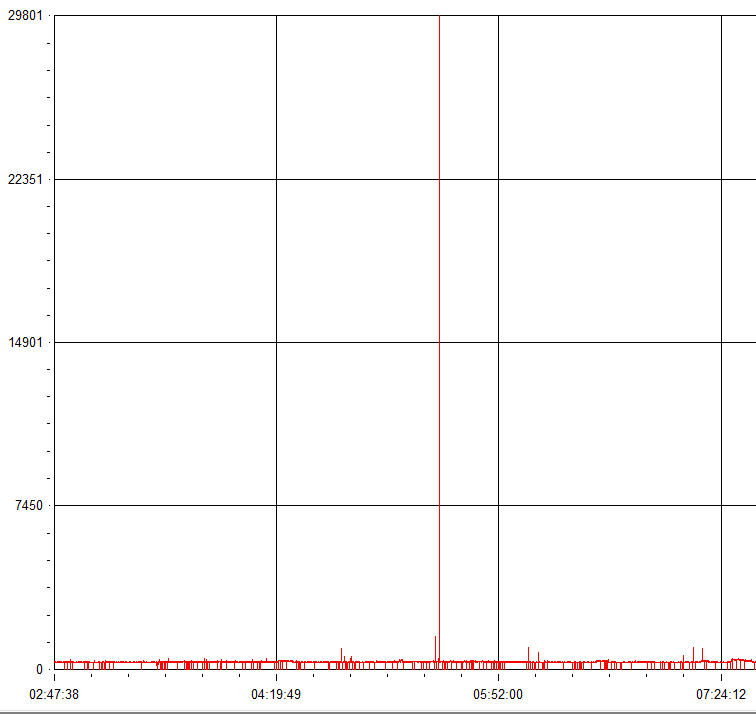Click the 05:52:00 time label
This screenshot has height=714, width=756.
498,694
